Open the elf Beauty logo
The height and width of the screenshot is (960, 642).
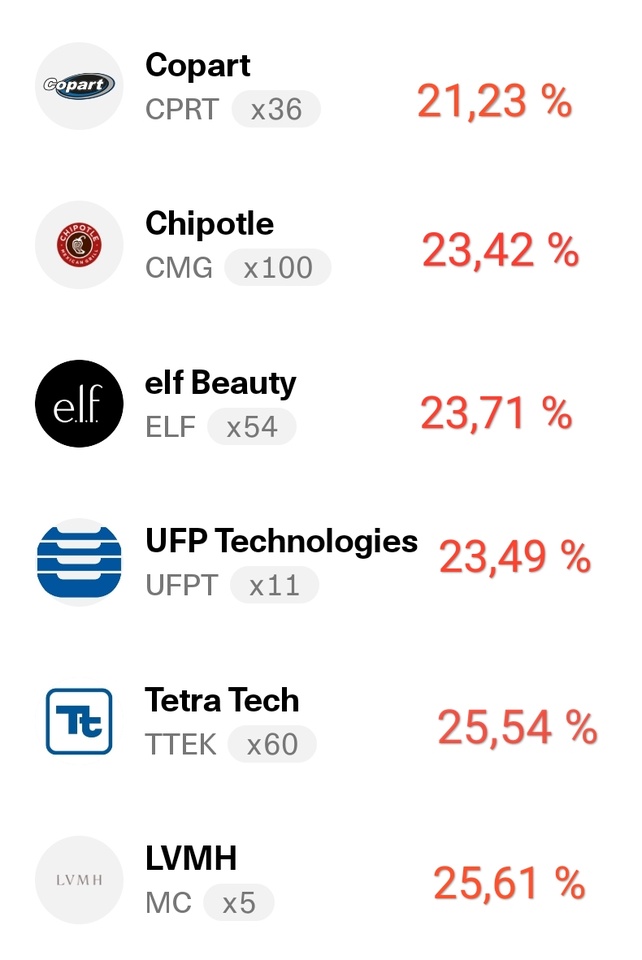(x=79, y=403)
